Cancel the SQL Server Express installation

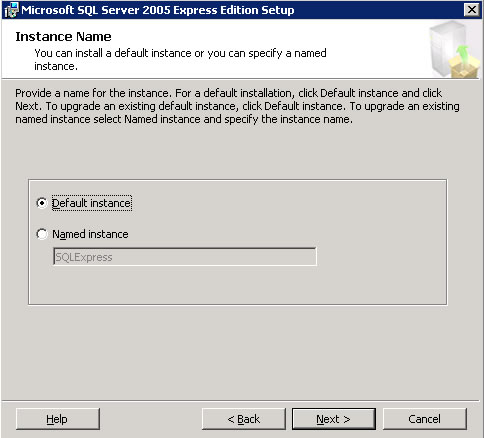point(425,419)
